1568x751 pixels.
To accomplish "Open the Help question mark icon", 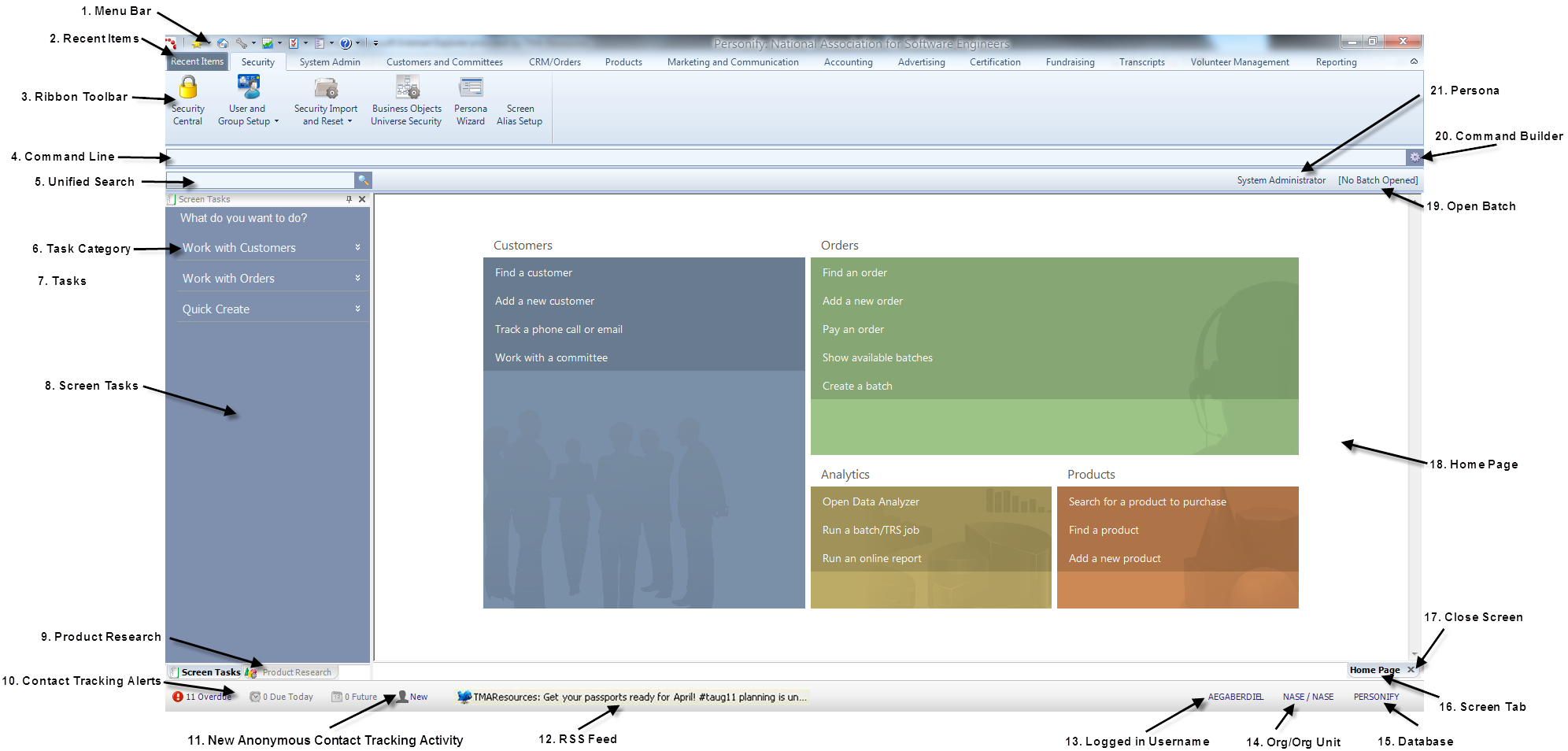I will 346,43.
